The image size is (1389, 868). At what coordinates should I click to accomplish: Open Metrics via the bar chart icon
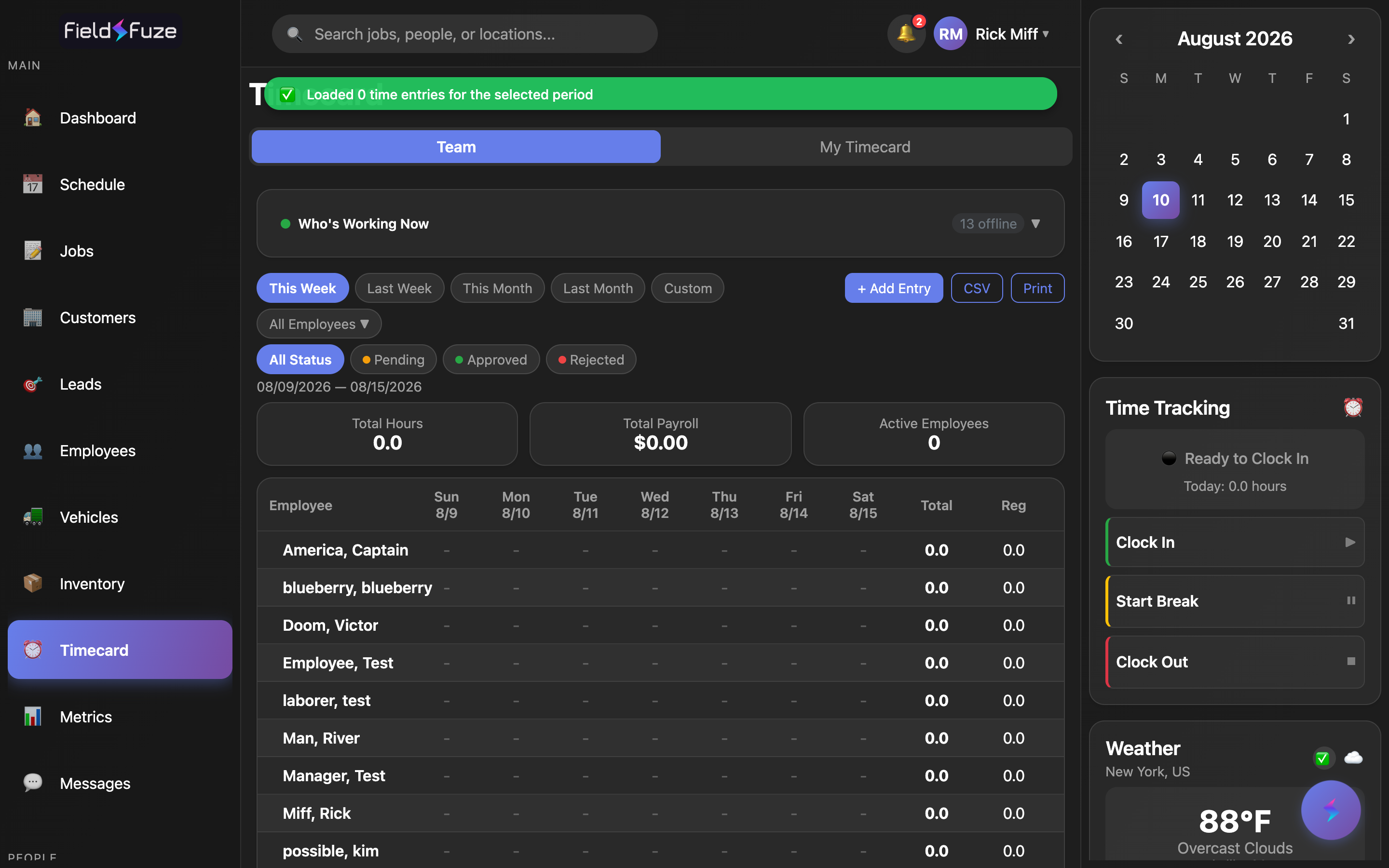pyautogui.click(x=33, y=717)
